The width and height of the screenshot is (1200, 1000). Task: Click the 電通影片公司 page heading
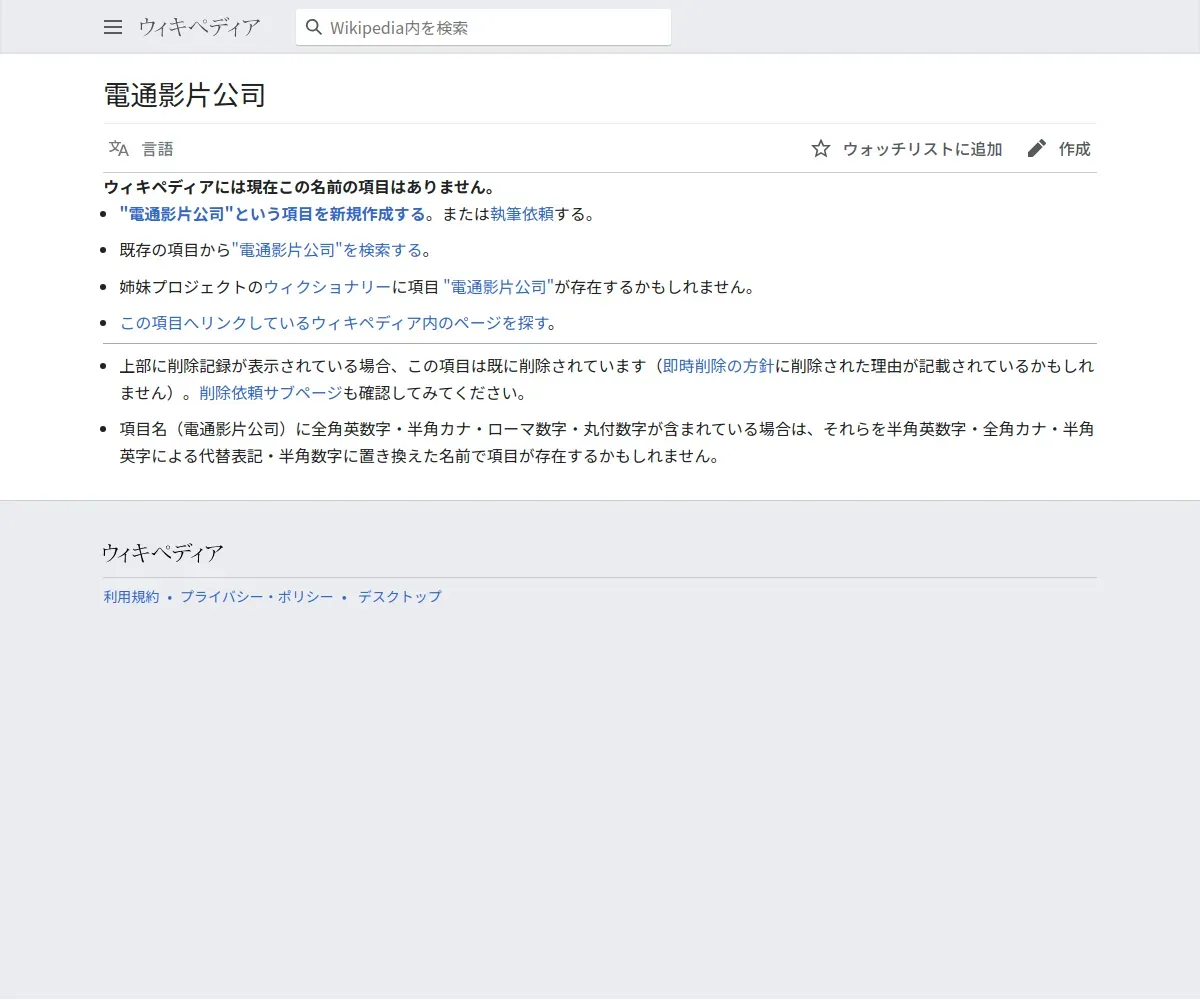185,96
